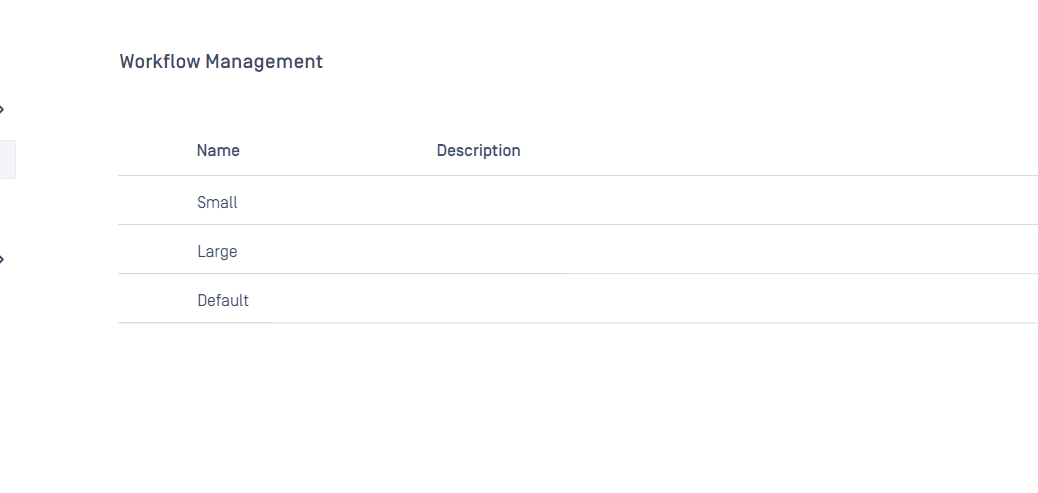Expand the upper sidebar chevron arrow

point(2,109)
